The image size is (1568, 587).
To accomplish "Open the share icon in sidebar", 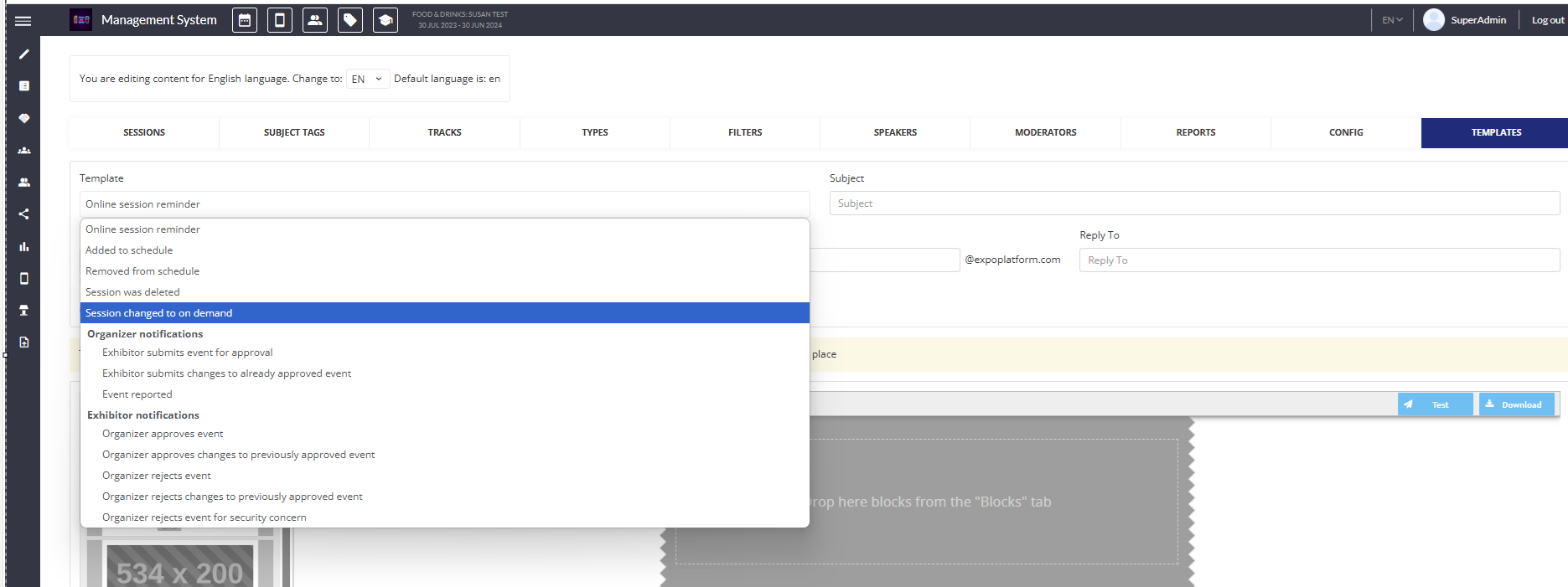I will tap(24, 214).
